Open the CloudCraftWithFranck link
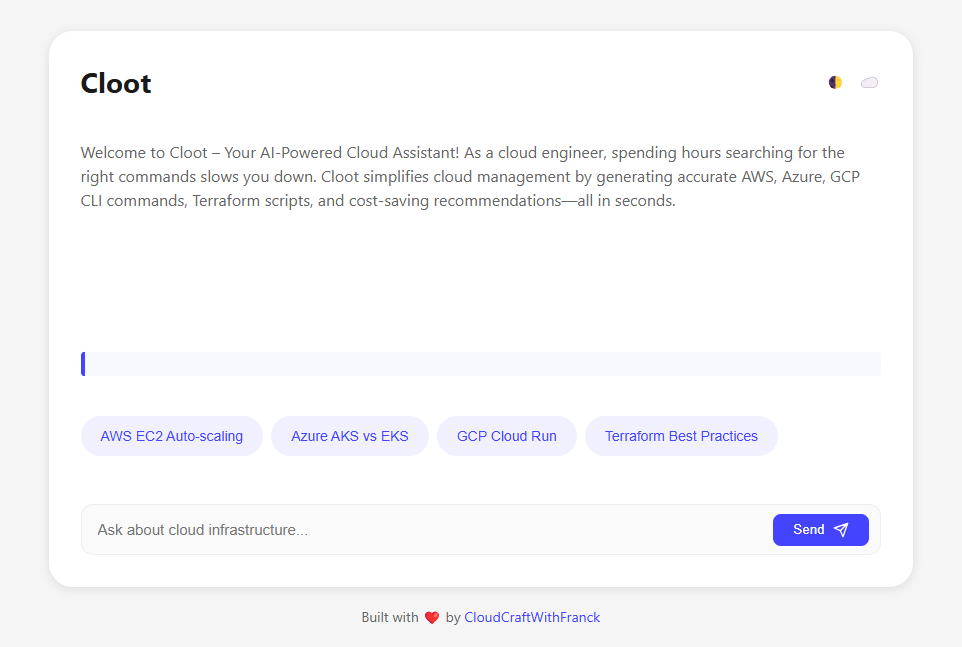The image size is (962, 647). 532,618
